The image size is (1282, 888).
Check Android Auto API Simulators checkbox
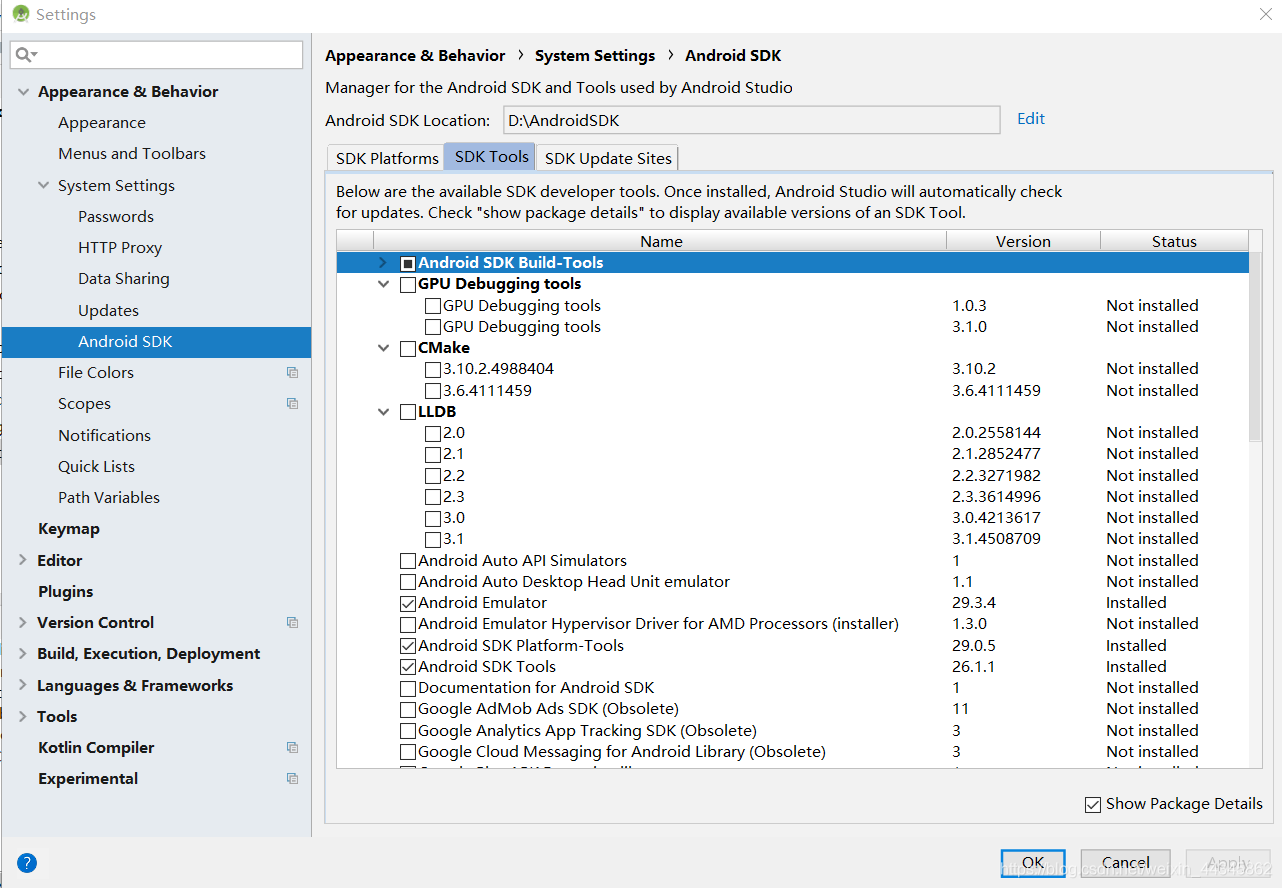[407, 561]
